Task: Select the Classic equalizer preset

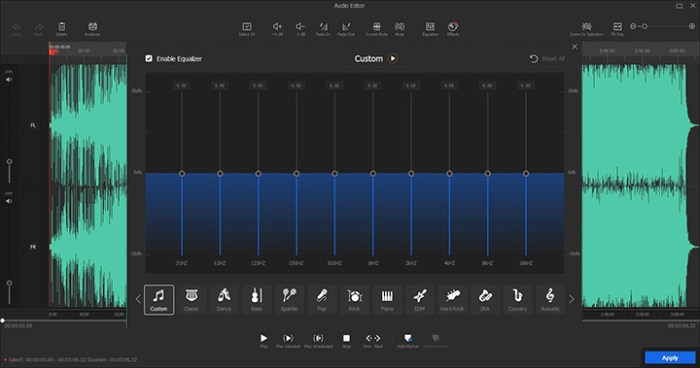Action: tap(192, 300)
